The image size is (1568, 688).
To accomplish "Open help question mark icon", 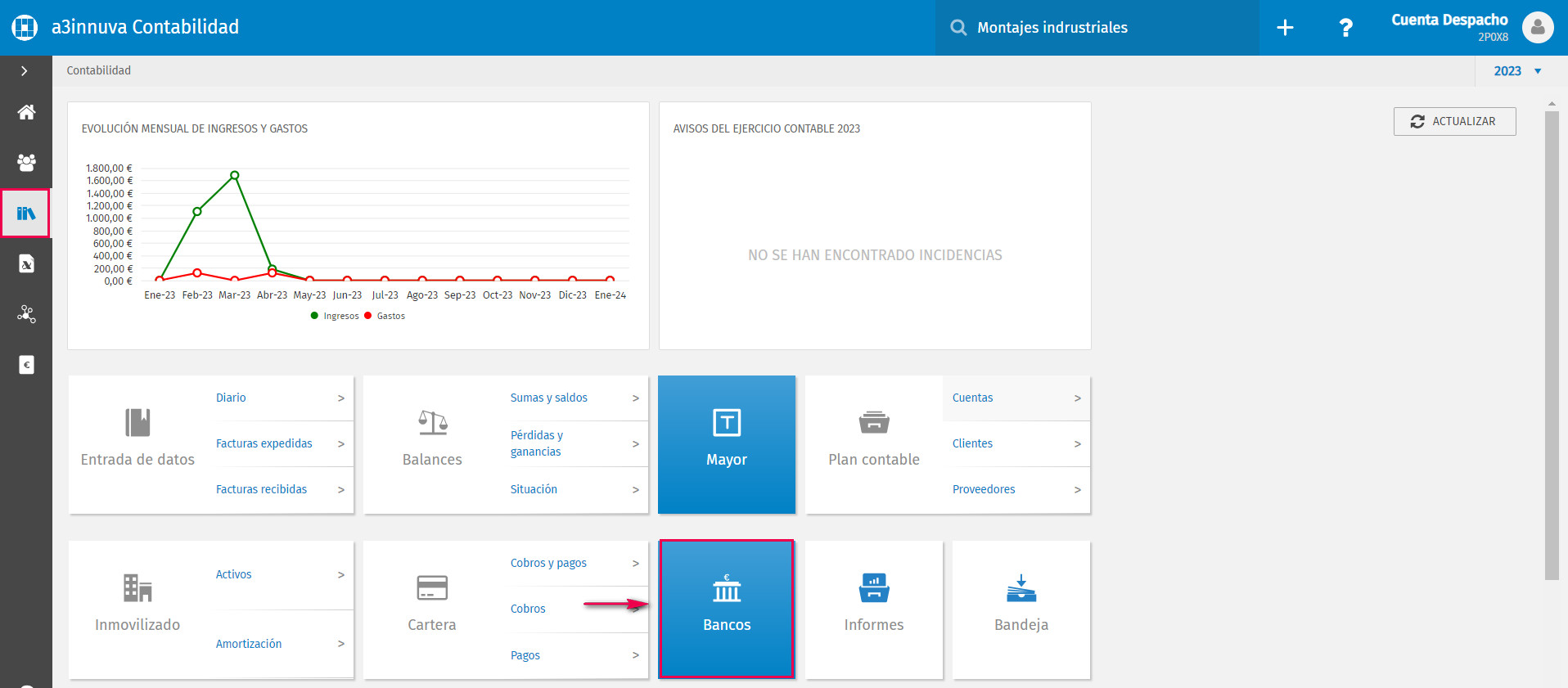I will tap(1345, 28).
